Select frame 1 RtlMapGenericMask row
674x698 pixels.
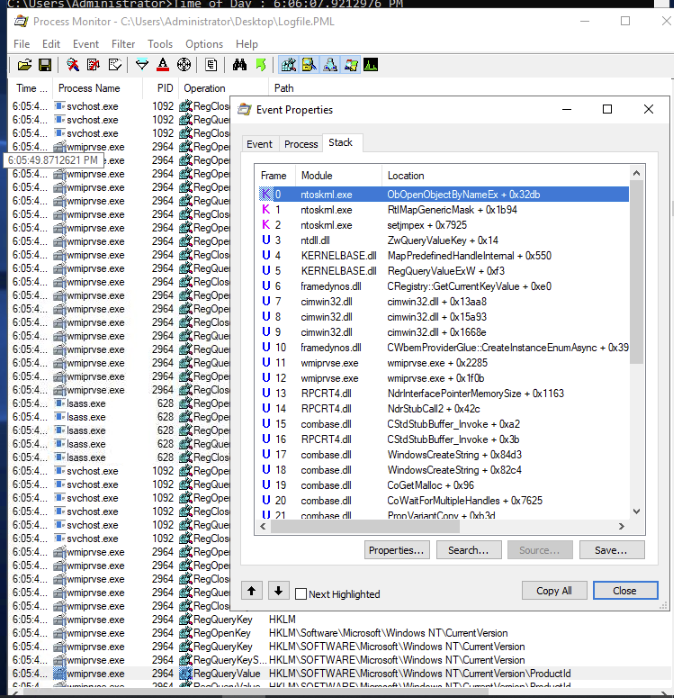point(443,210)
